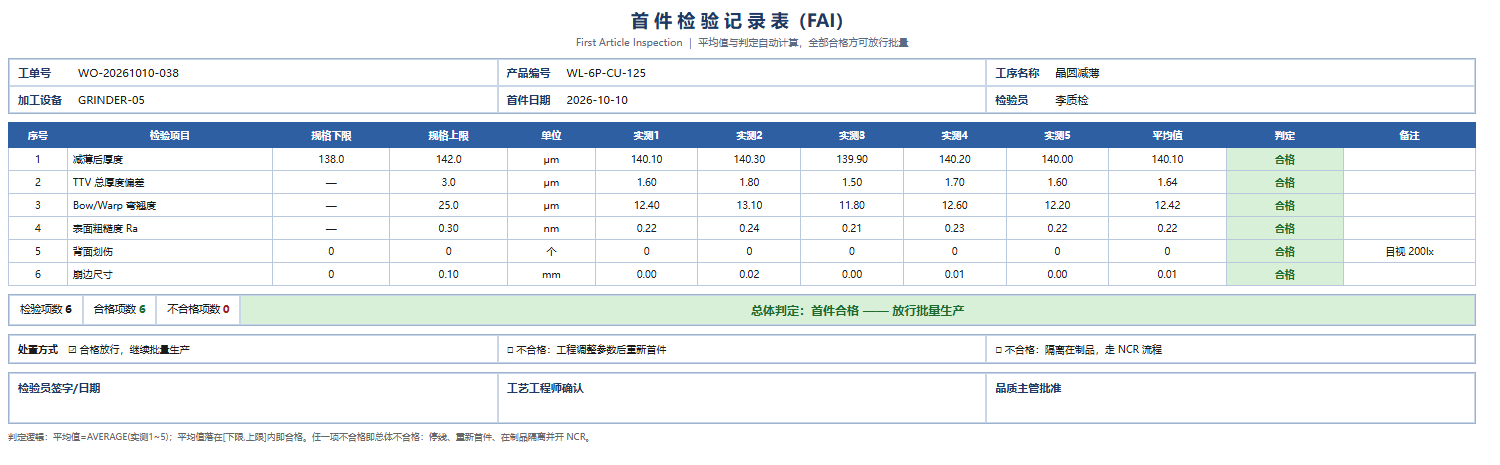This screenshot has width=1500, height=465.
Task: Click the 规格上限 column header
Action: click(x=448, y=135)
